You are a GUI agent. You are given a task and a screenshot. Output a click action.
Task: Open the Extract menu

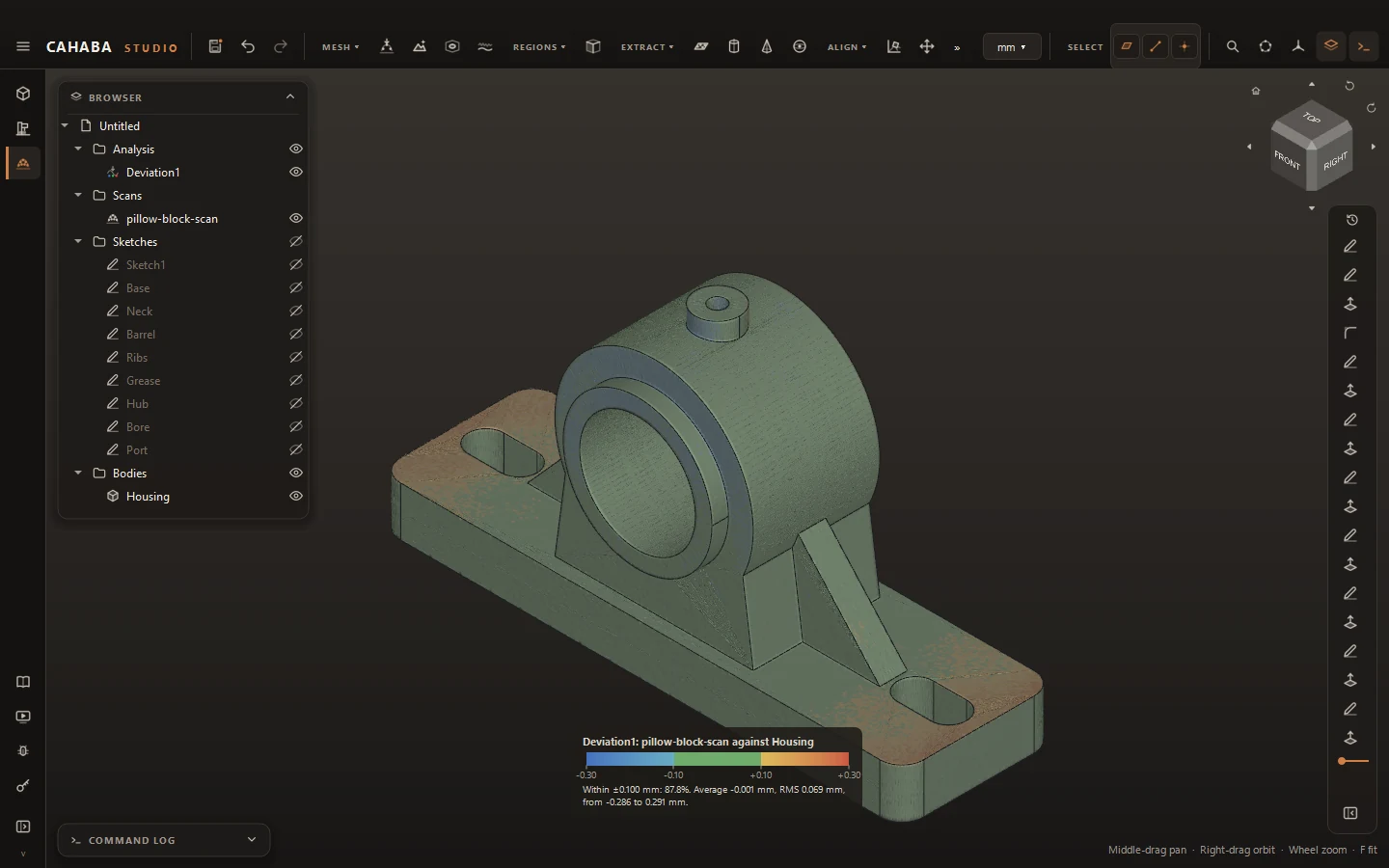[x=647, y=46]
